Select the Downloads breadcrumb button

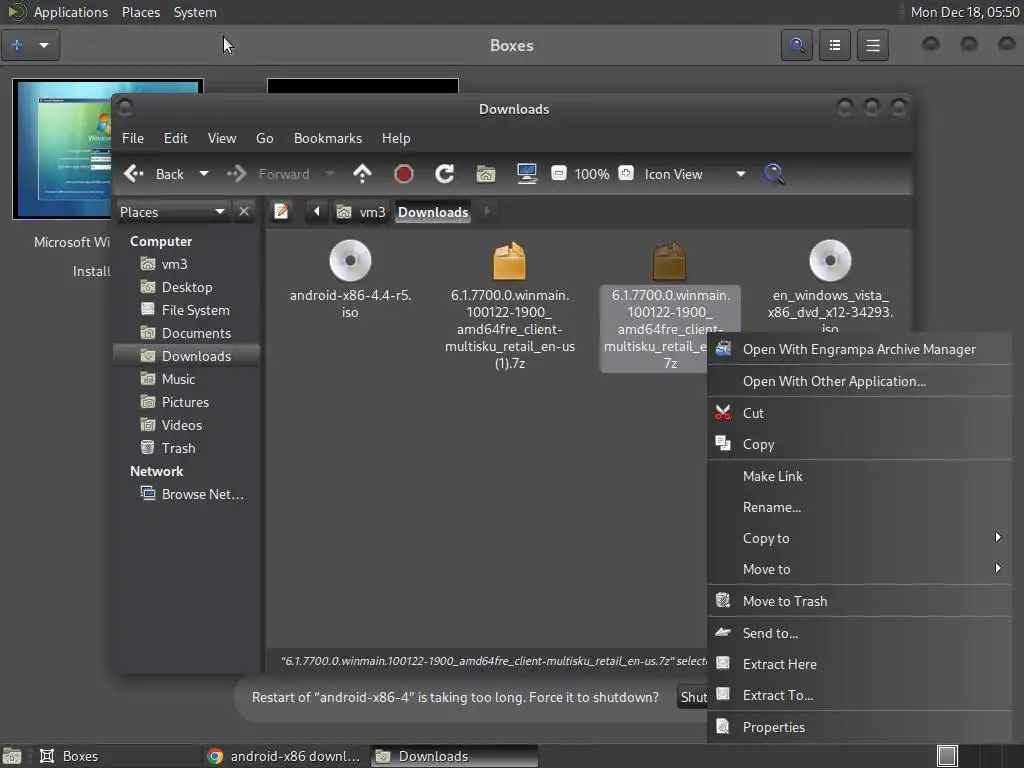tap(433, 212)
